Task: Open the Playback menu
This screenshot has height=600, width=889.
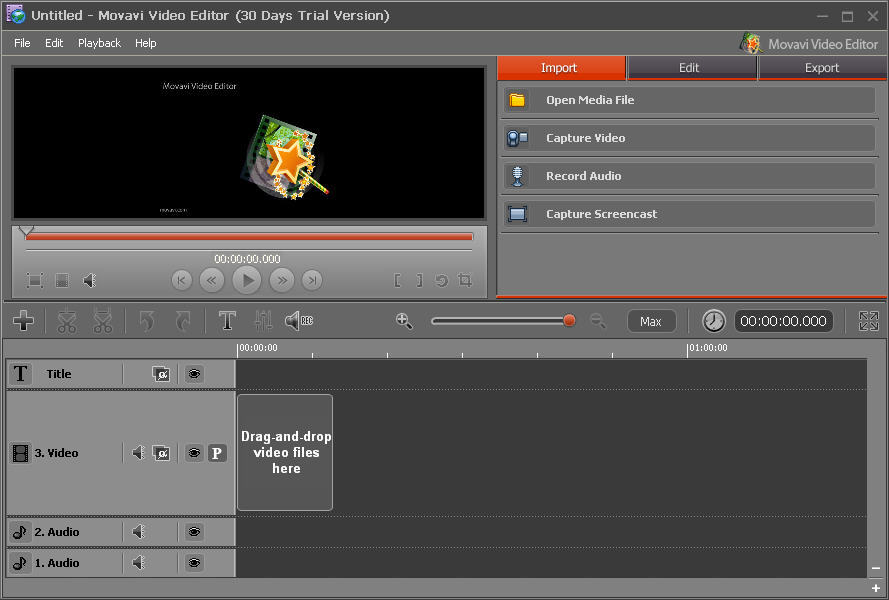Action: [x=99, y=43]
